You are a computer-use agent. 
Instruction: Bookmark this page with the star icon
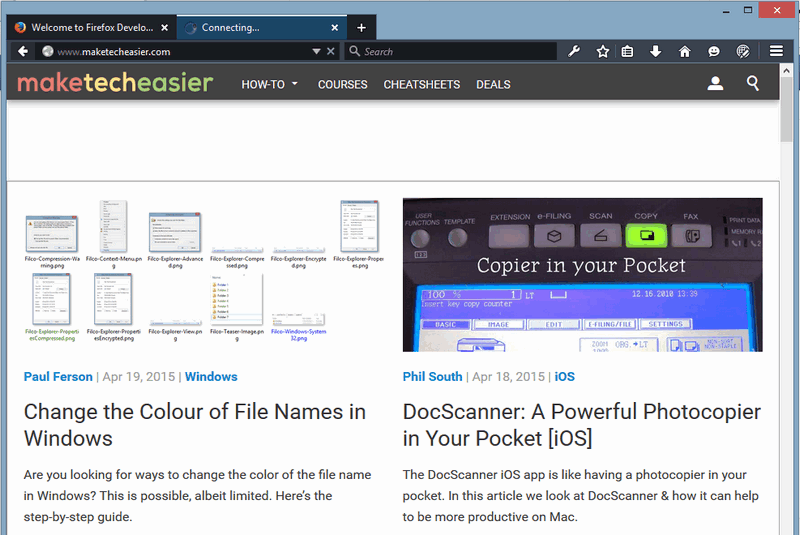click(603, 51)
